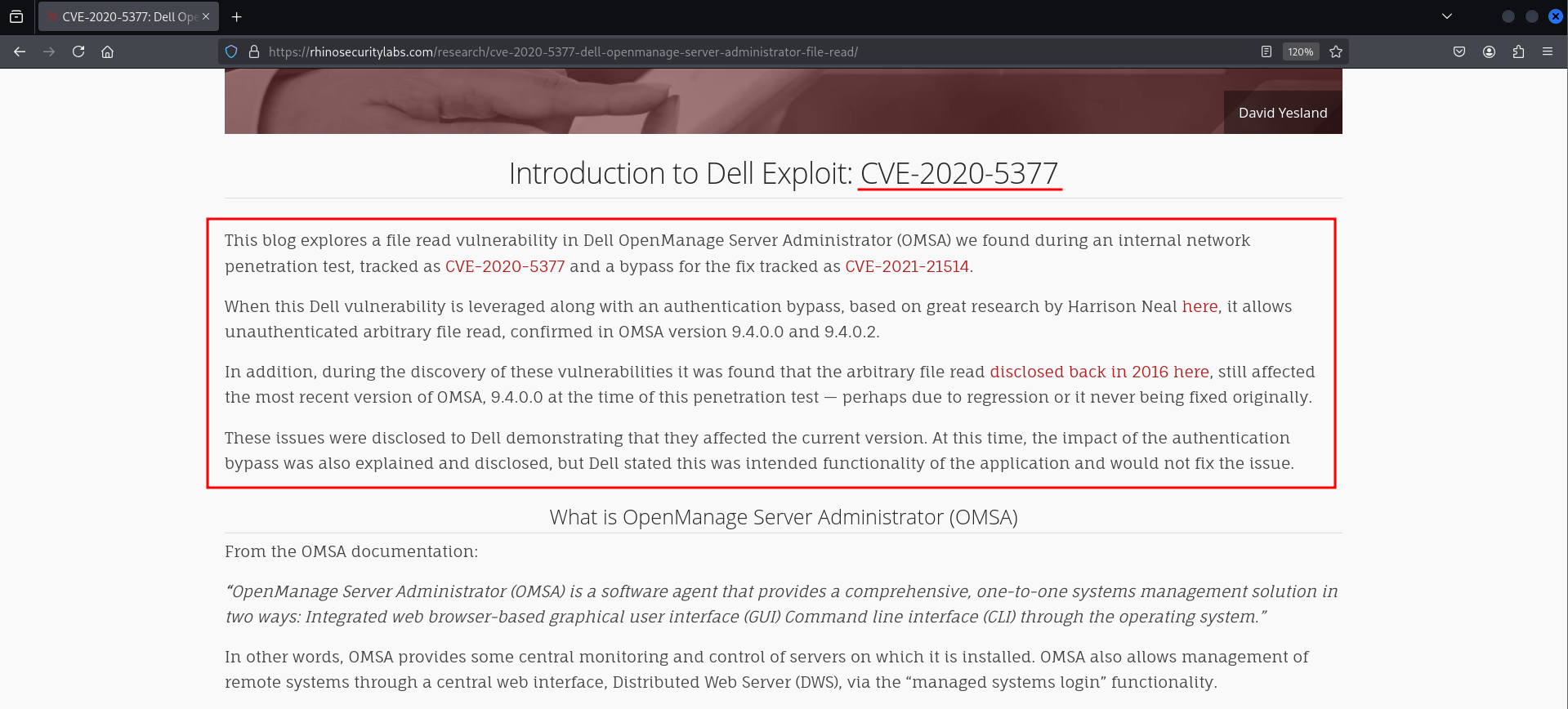Open the Firefox hamburger application menu

point(1548,51)
